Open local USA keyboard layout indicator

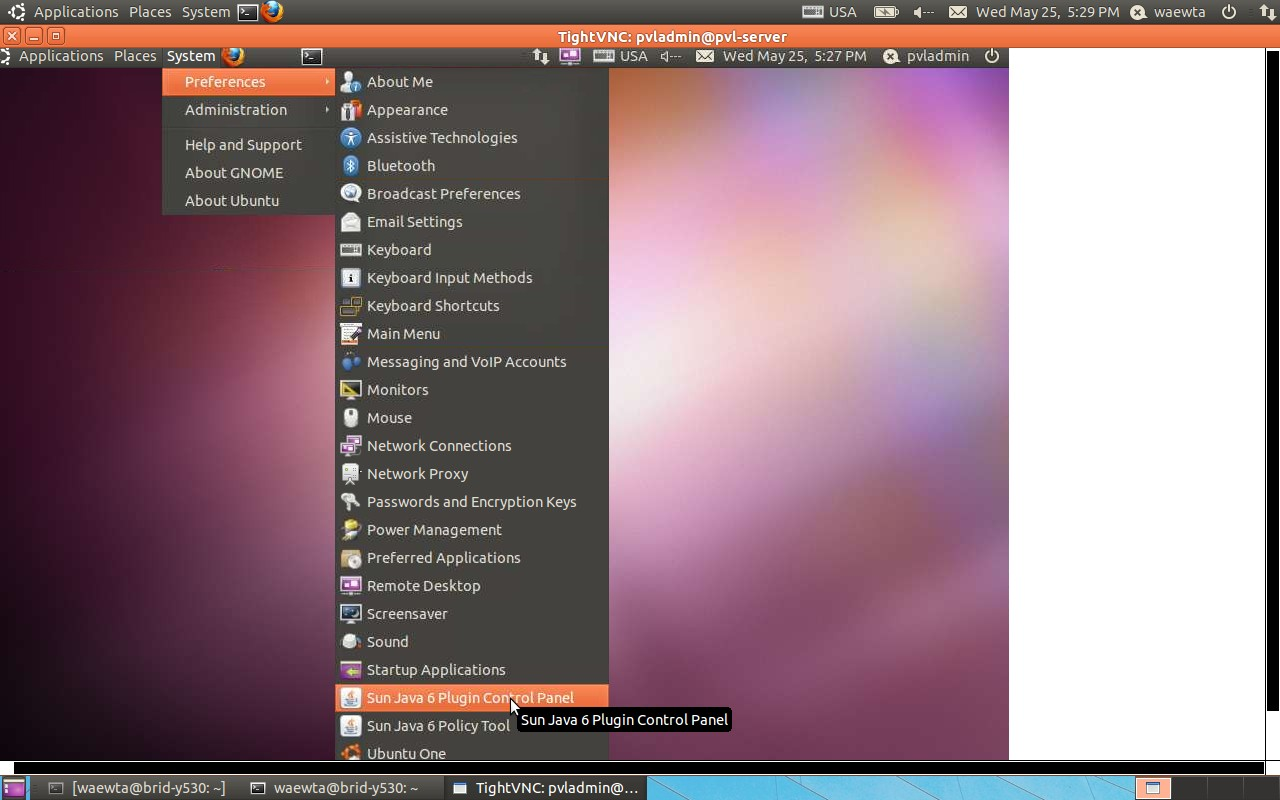tap(829, 12)
